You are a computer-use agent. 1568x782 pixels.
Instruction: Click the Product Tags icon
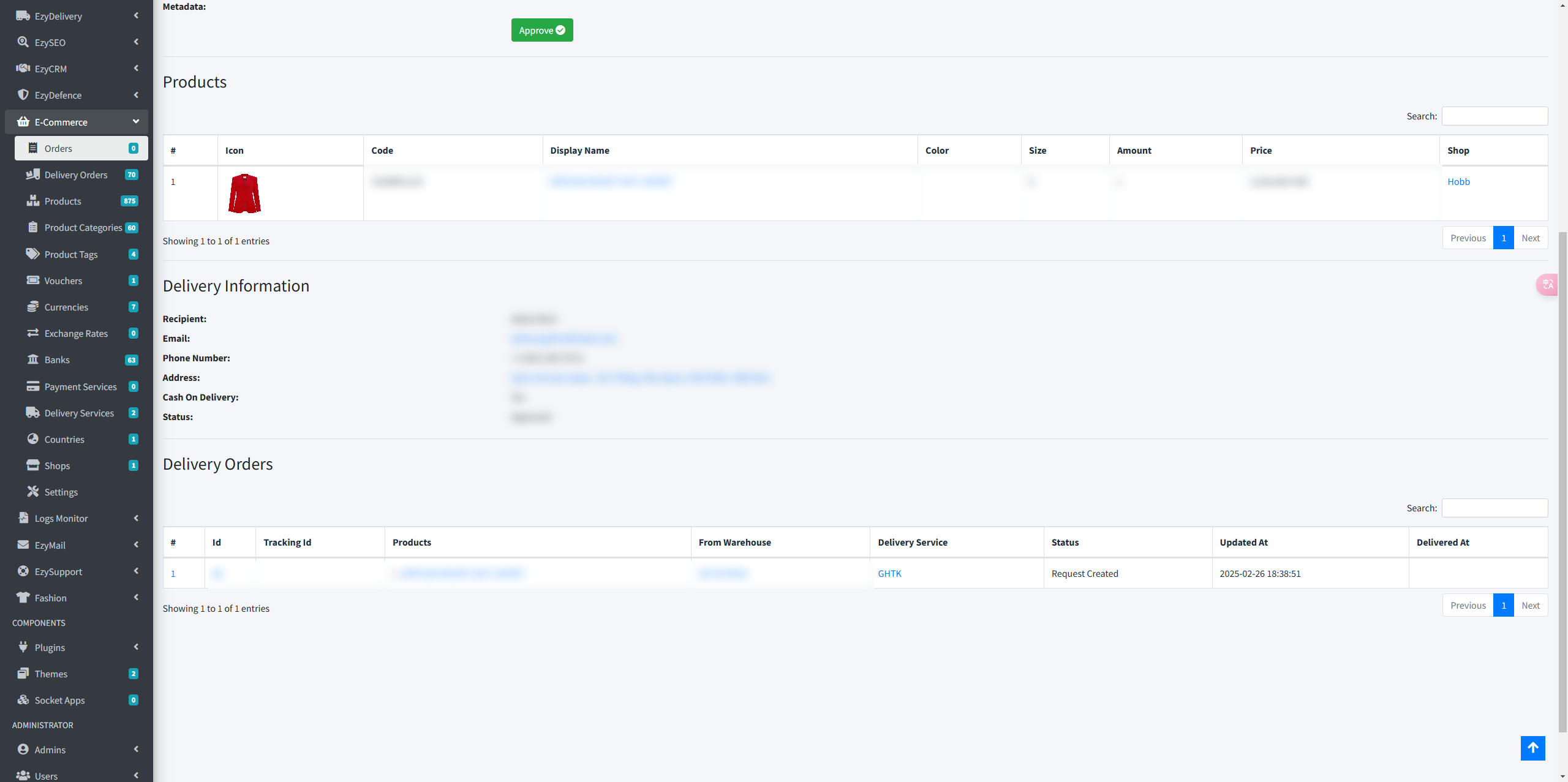point(33,254)
